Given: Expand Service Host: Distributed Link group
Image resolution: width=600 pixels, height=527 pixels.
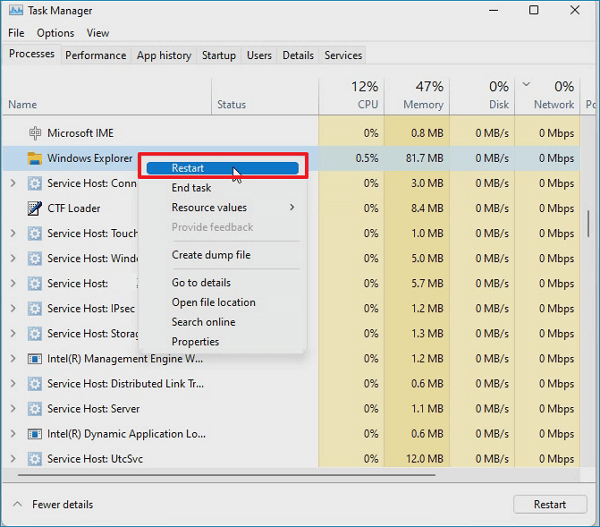Looking at the screenshot, I should 13,383.
